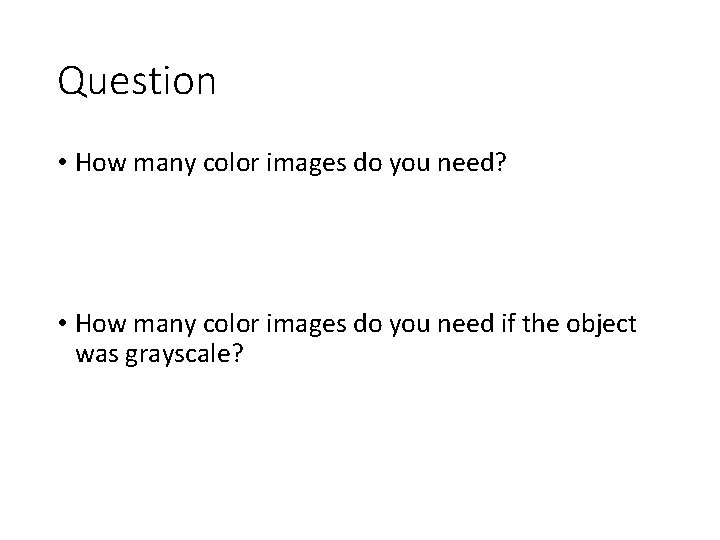Click the word 'do' in first bullet
The image size is (720, 540).
pyautogui.click(x=368, y=162)
